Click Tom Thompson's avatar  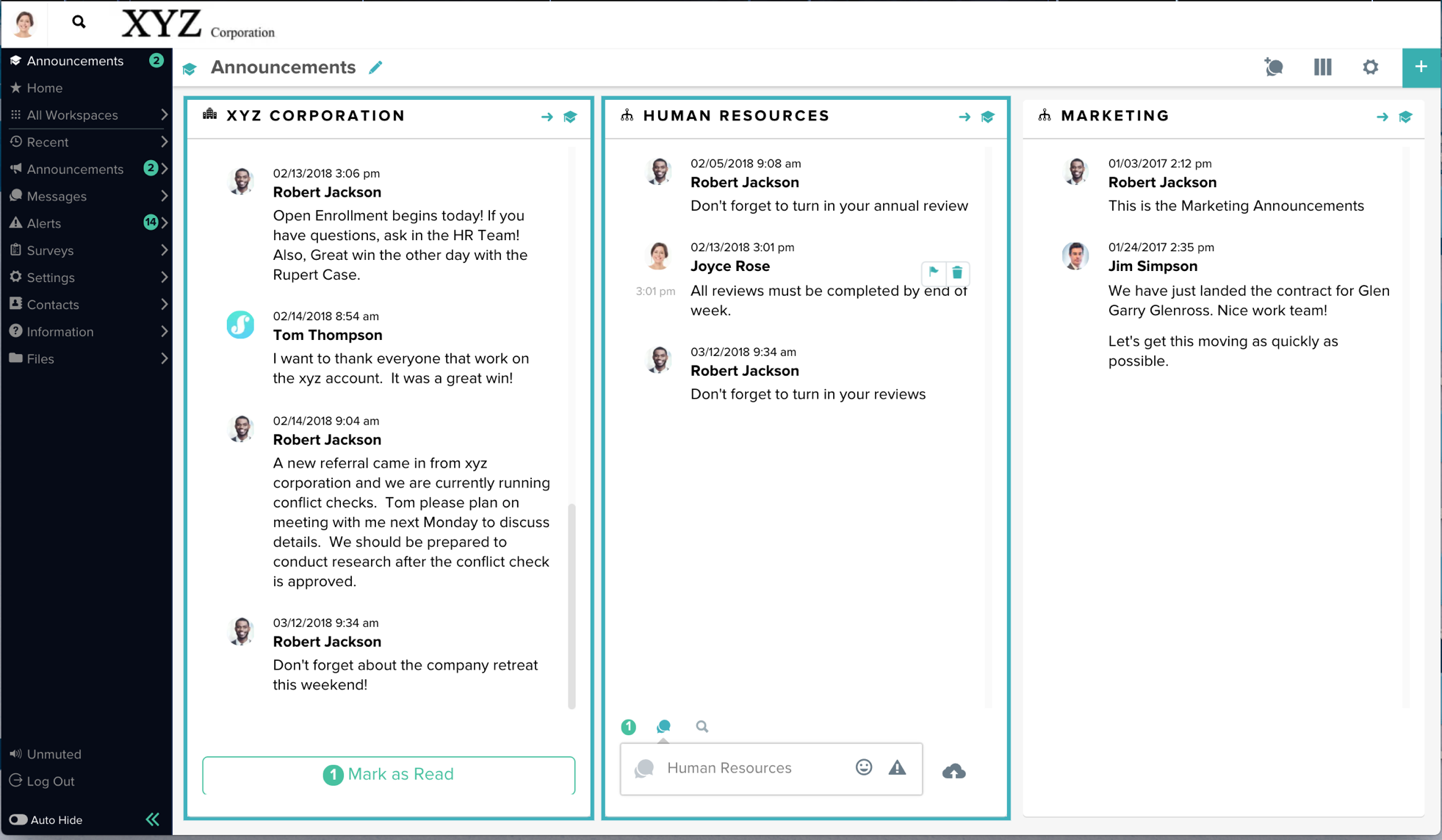coord(240,325)
